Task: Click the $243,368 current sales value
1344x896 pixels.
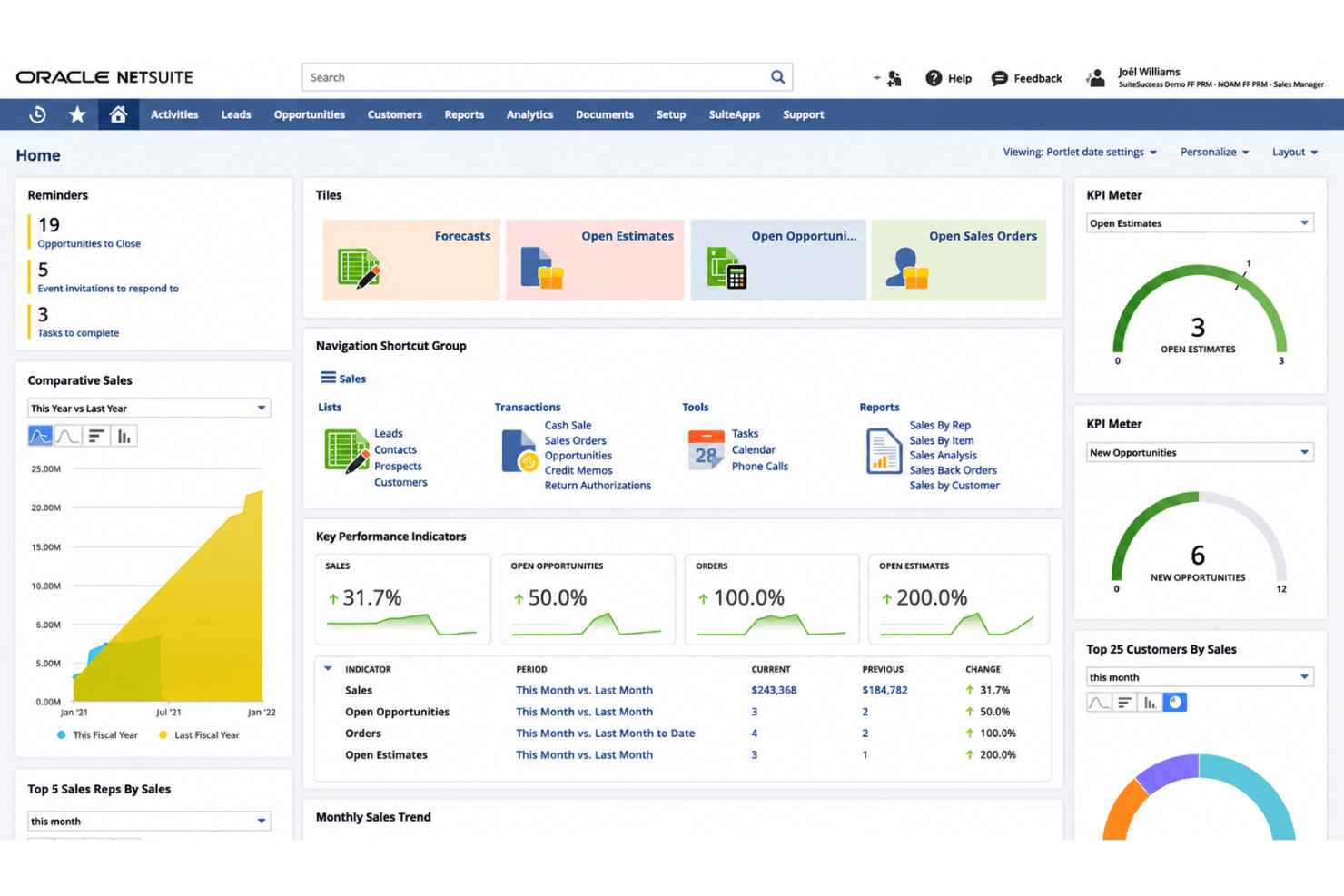Action: pyautogui.click(x=774, y=690)
